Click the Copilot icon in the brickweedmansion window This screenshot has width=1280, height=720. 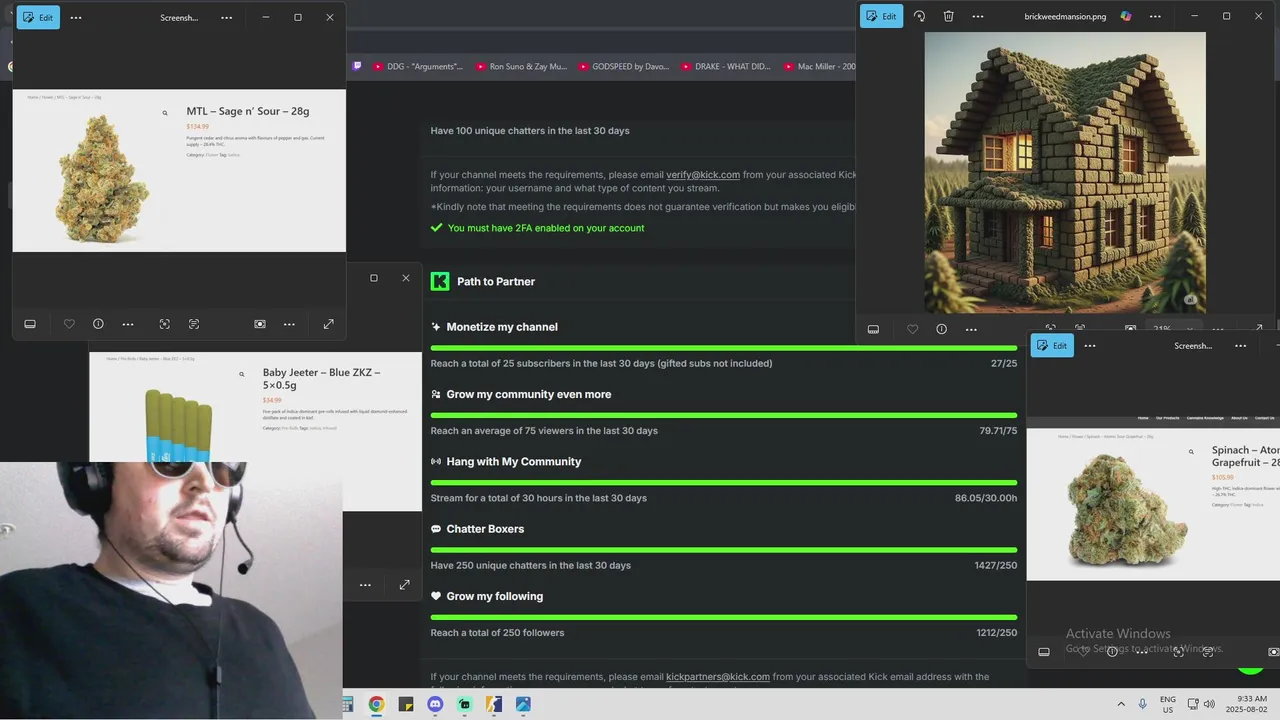[x=1126, y=16]
